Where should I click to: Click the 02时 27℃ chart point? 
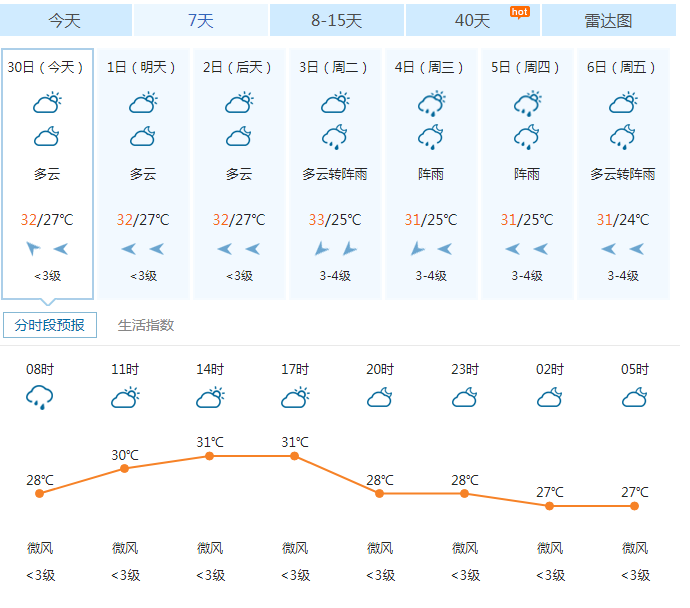pos(550,506)
